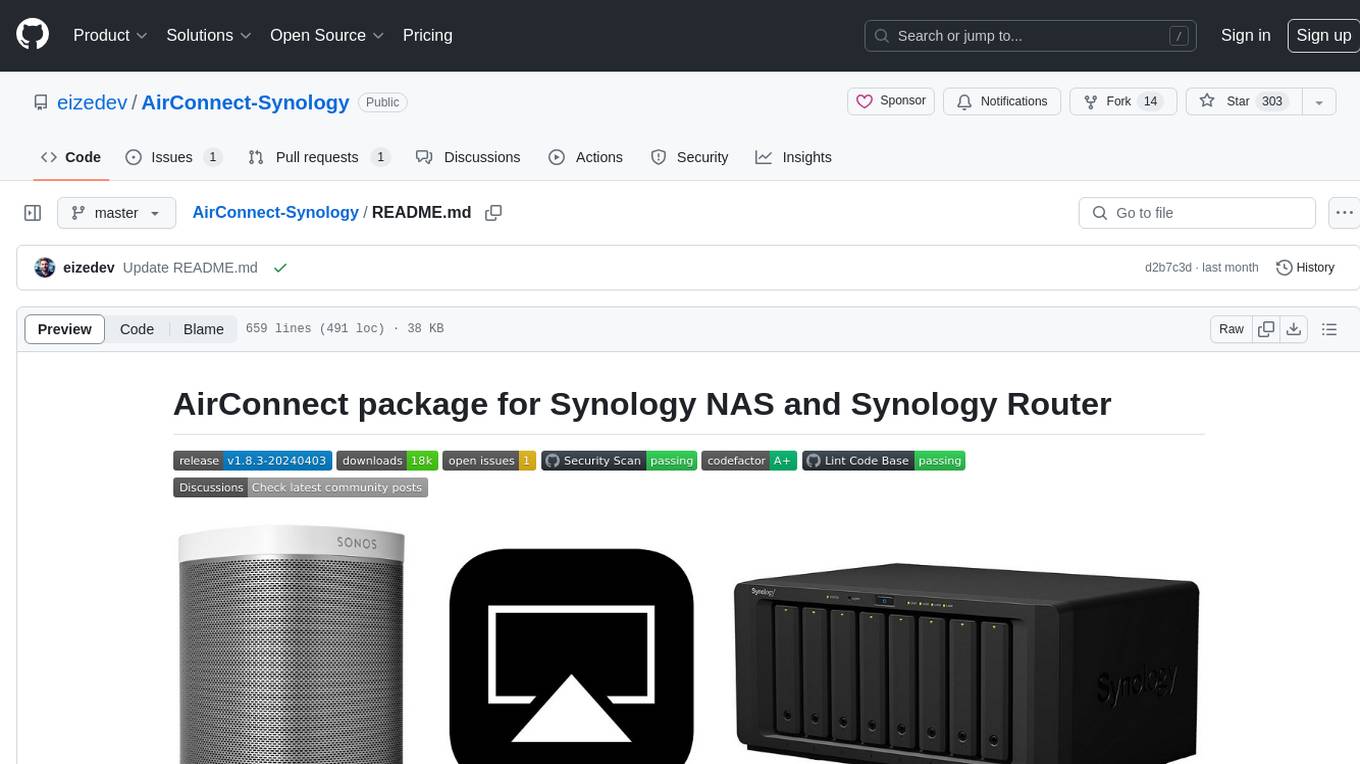Open the Raw file view
1360x764 pixels.
click(1231, 329)
